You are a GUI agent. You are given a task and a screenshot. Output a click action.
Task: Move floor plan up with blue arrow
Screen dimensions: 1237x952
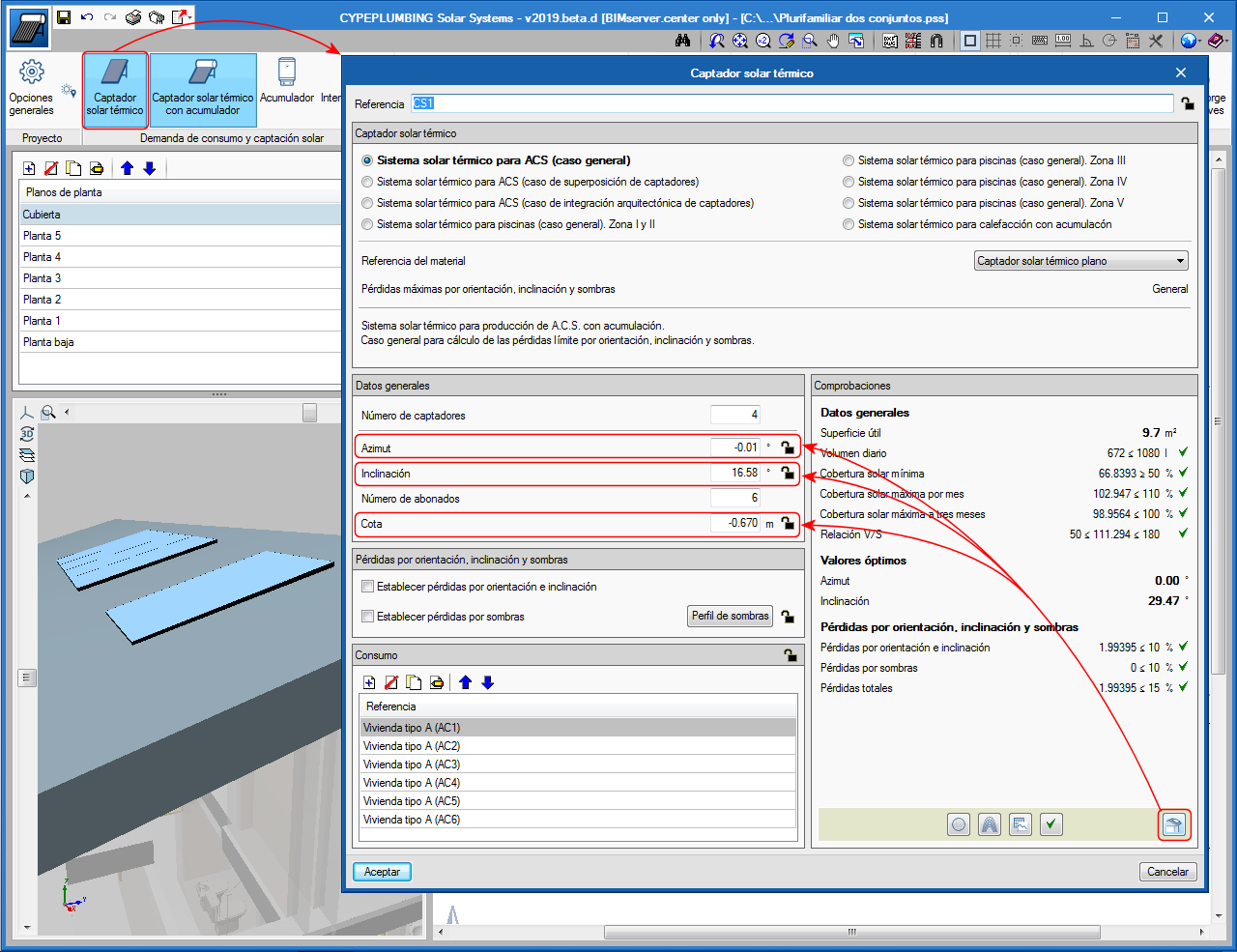127,168
